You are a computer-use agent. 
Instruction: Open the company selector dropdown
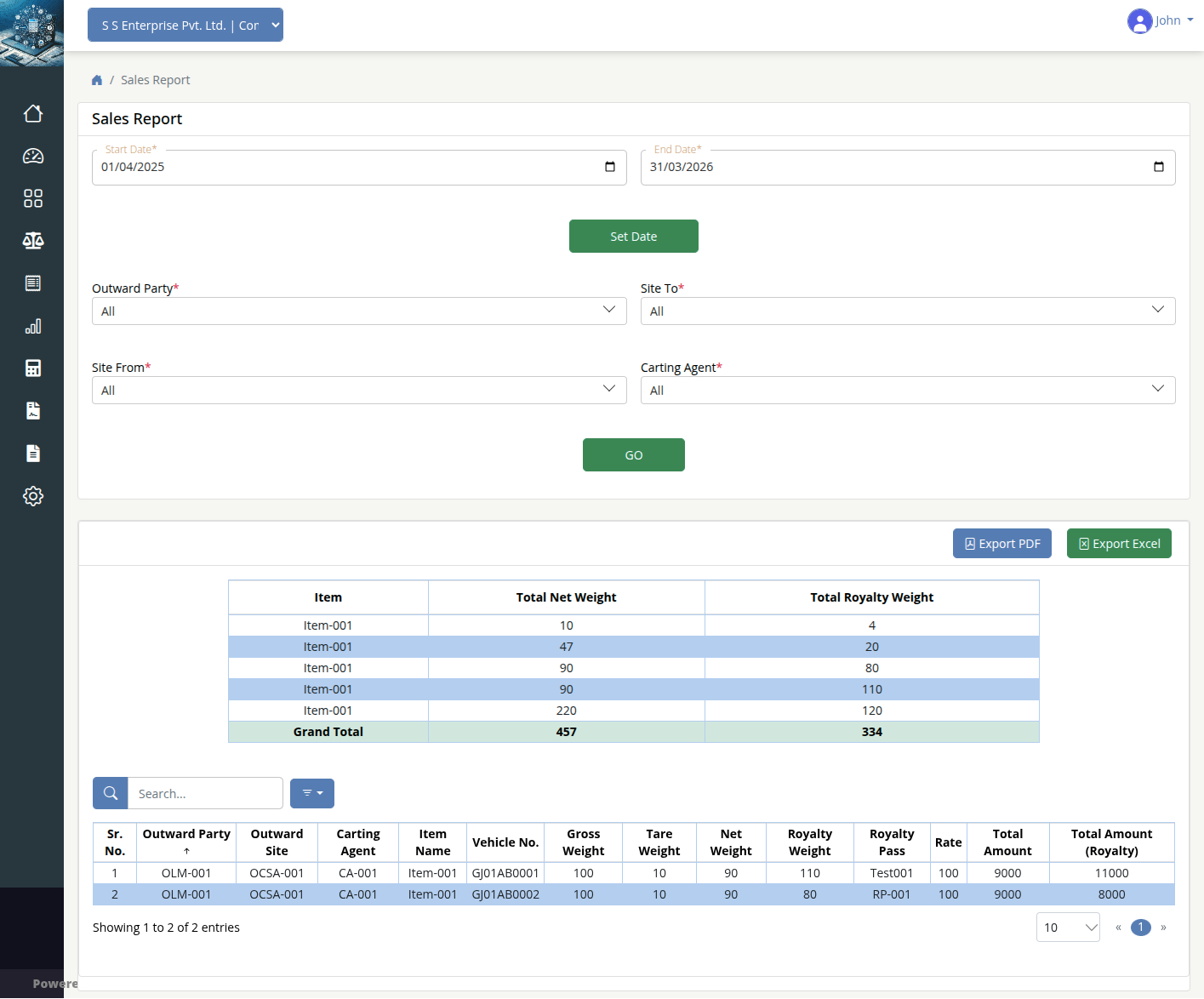[x=185, y=26]
